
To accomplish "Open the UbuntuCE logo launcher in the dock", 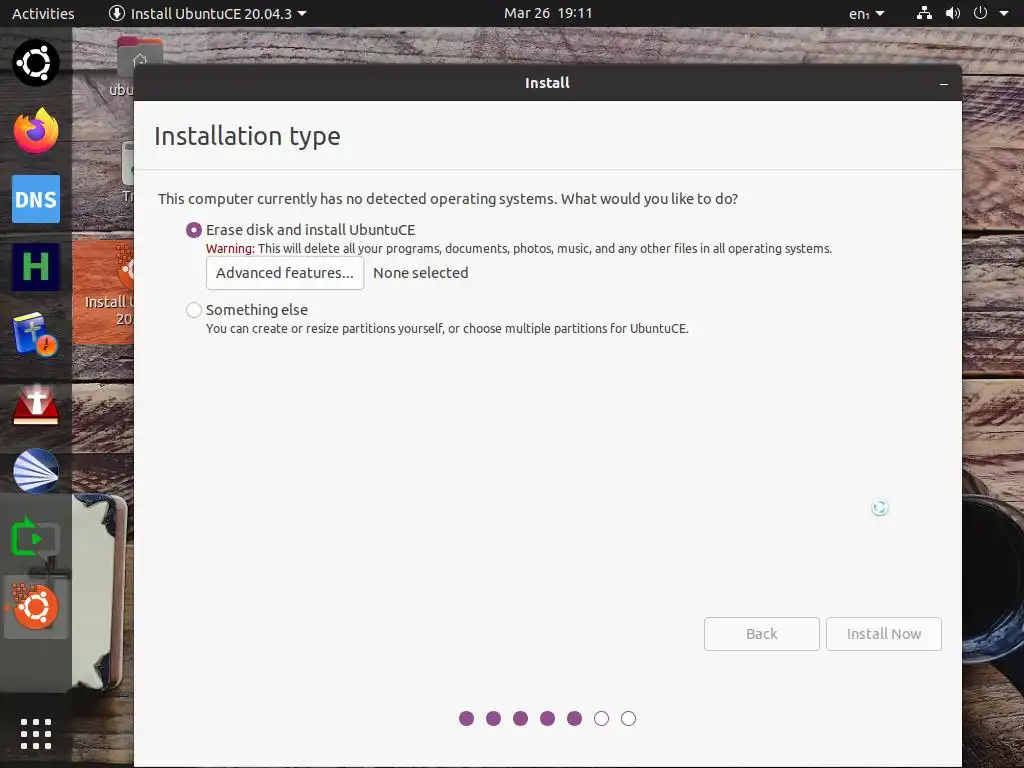I will pyautogui.click(x=36, y=63).
